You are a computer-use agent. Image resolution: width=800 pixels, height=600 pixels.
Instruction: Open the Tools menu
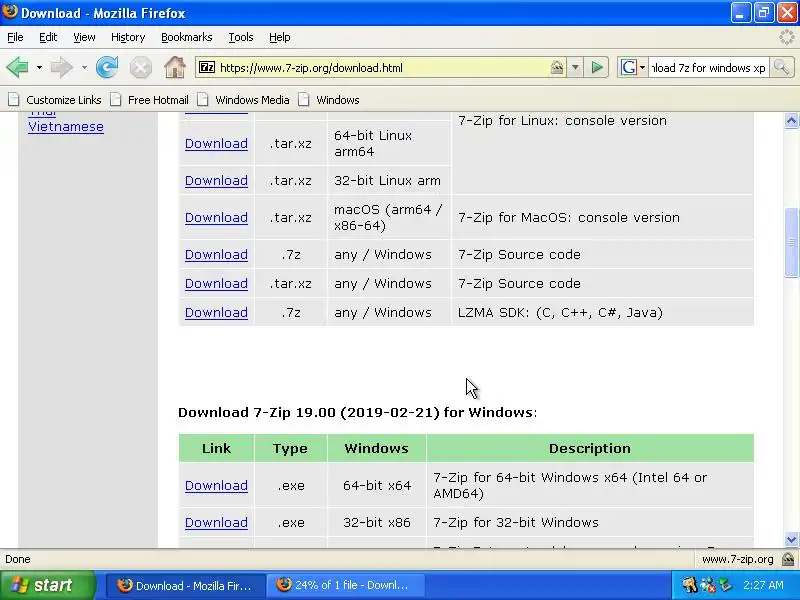click(x=240, y=37)
